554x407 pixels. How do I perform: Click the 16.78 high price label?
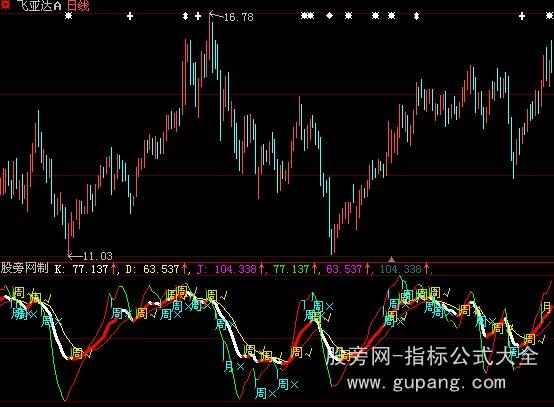[239, 17]
